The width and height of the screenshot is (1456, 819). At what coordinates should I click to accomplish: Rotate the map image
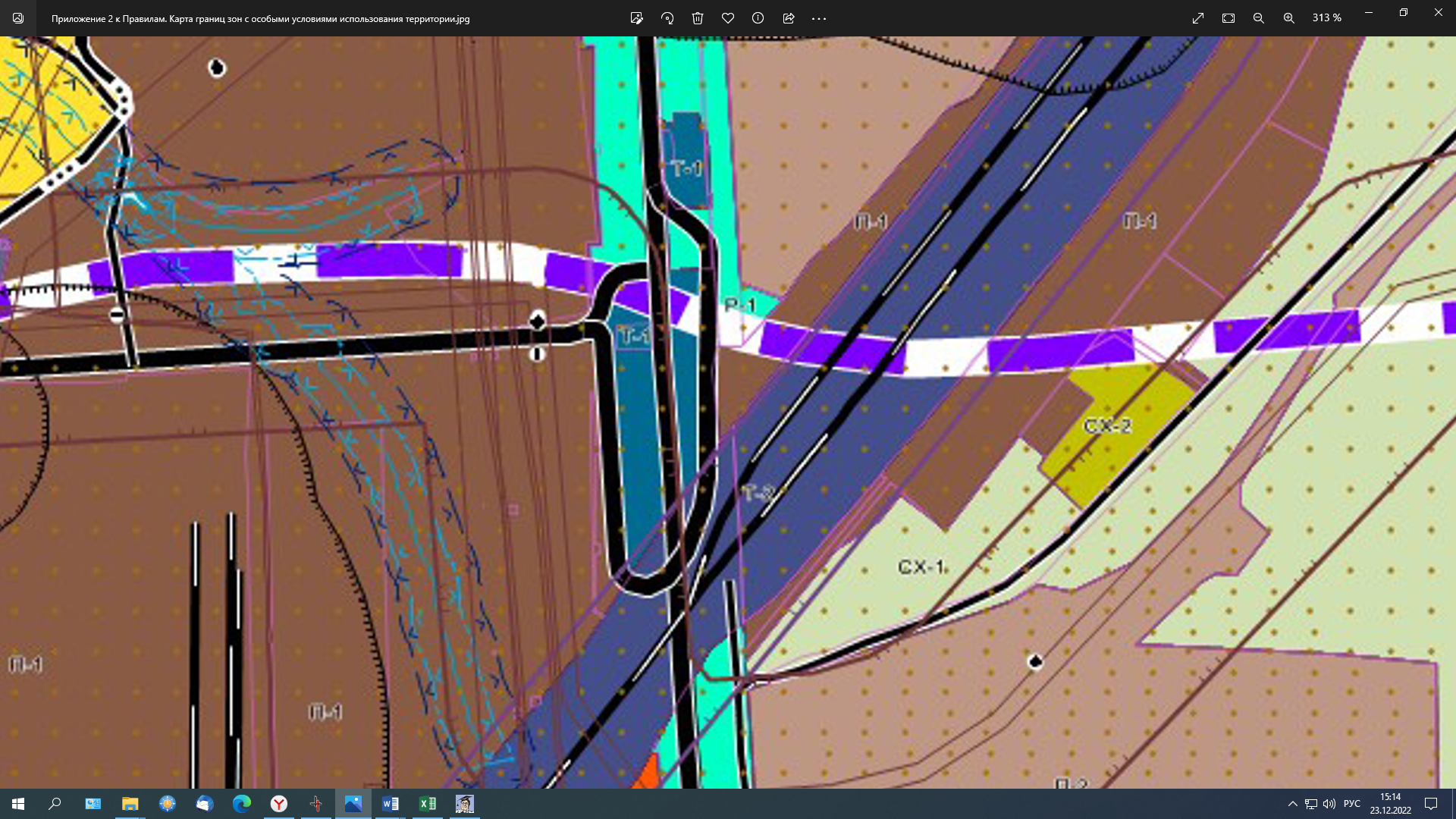click(x=667, y=18)
